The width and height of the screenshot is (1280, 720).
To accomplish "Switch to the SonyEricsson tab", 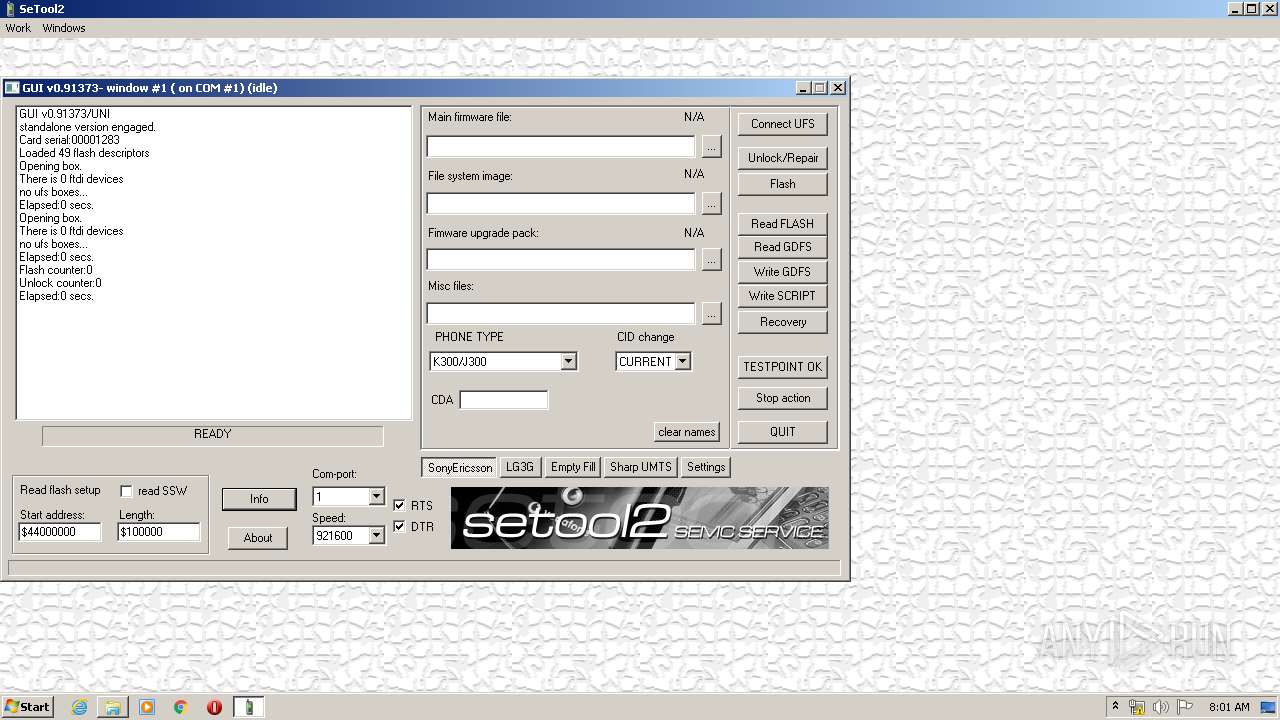I will coord(460,467).
